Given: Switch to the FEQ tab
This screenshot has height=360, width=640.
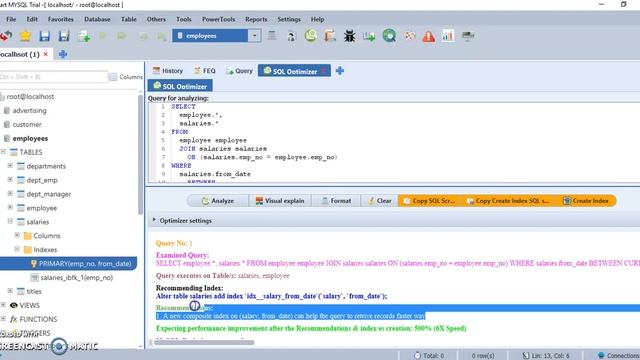Looking at the screenshot, I should coord(204,71).
